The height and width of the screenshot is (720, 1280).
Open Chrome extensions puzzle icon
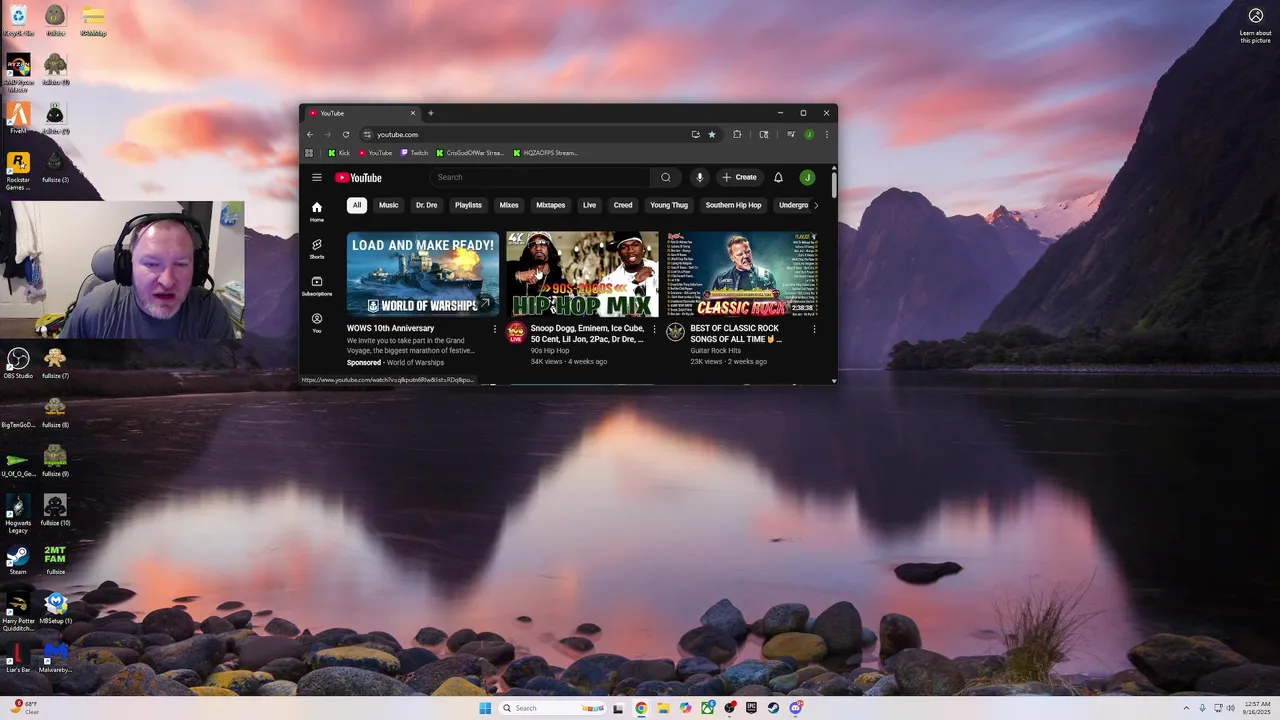[x=737, y=134]
